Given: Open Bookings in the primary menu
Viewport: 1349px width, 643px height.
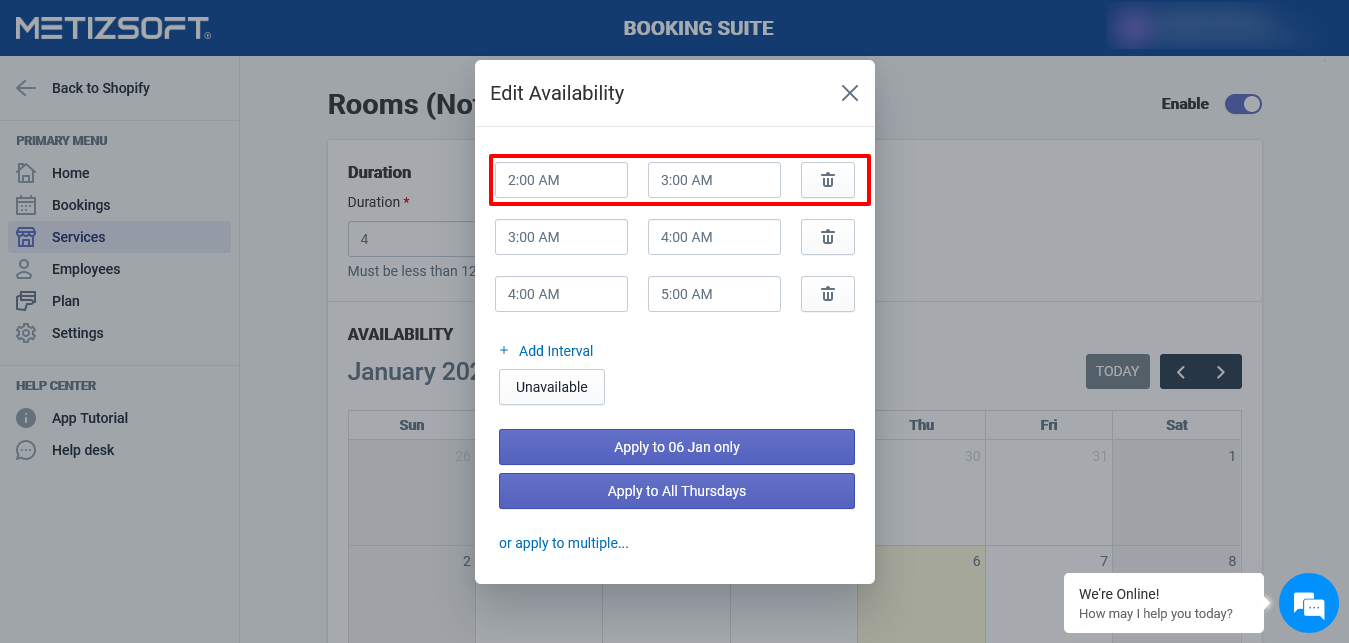Looking at the screenshot, I should coord(81,205).
